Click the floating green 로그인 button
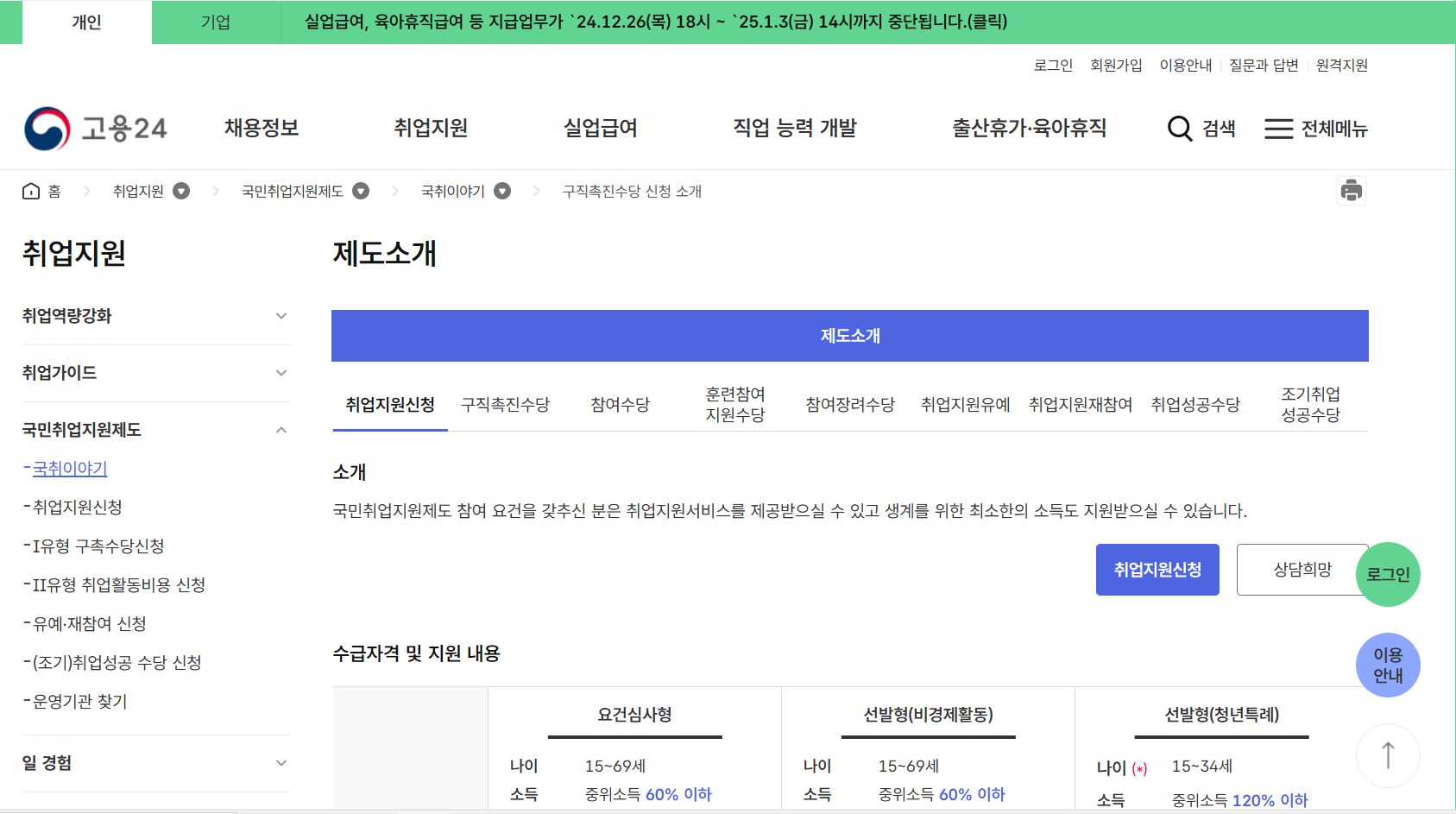Screen dimensions: 1456x814 pyautogui.click(x=1387, y=574)
